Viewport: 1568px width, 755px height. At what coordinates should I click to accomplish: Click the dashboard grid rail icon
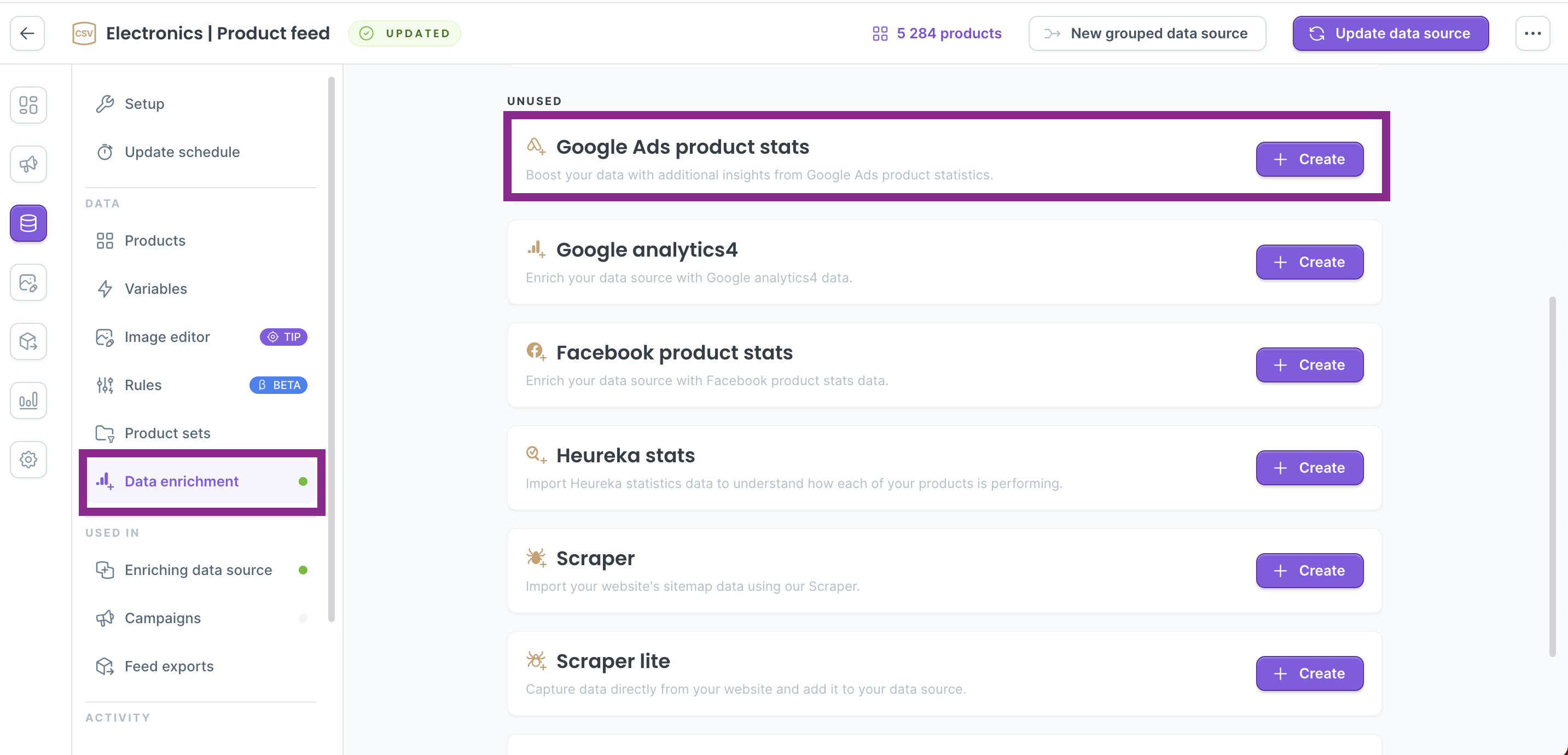pyautogui.click(x=28, y=104)
